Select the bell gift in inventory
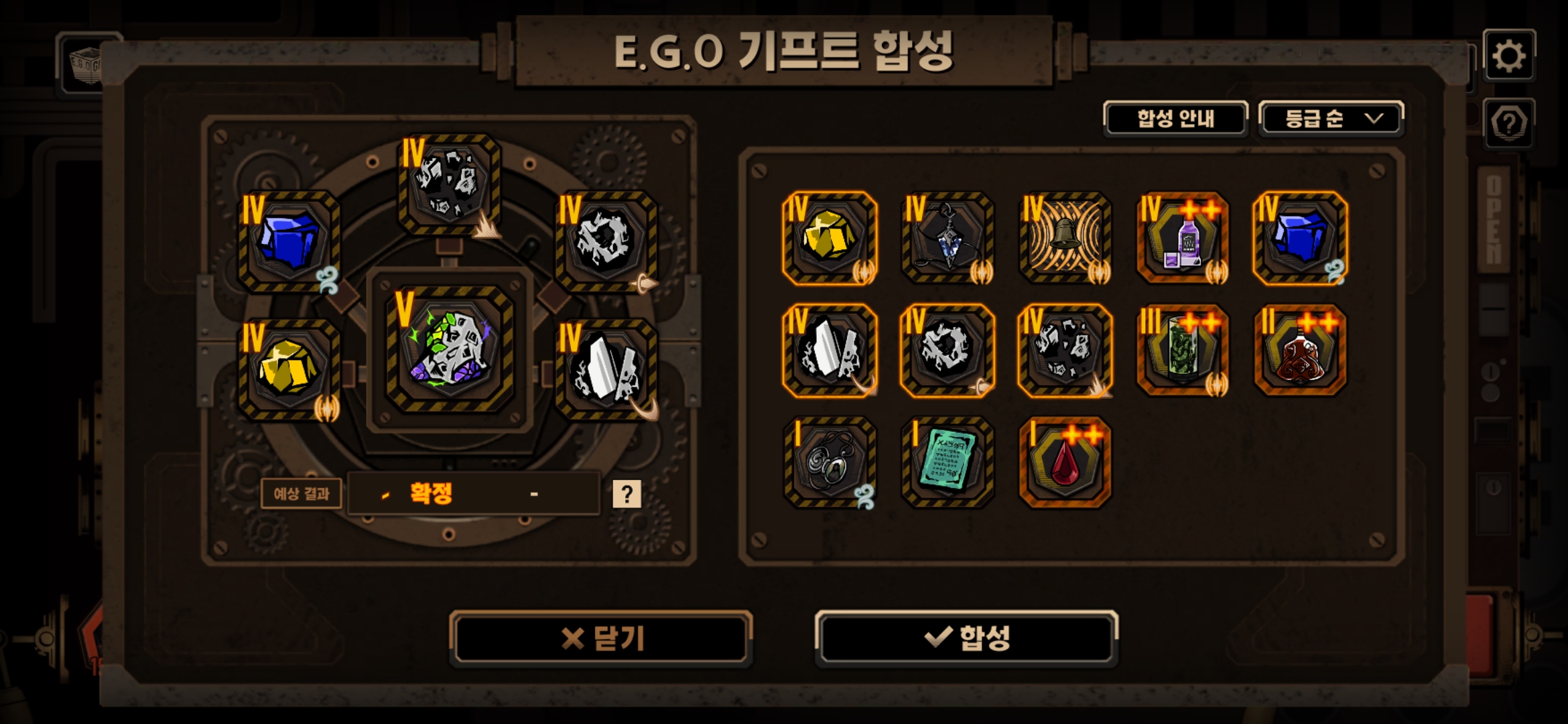Viewport: 1568px width, 724px height. pos(1065,238)
